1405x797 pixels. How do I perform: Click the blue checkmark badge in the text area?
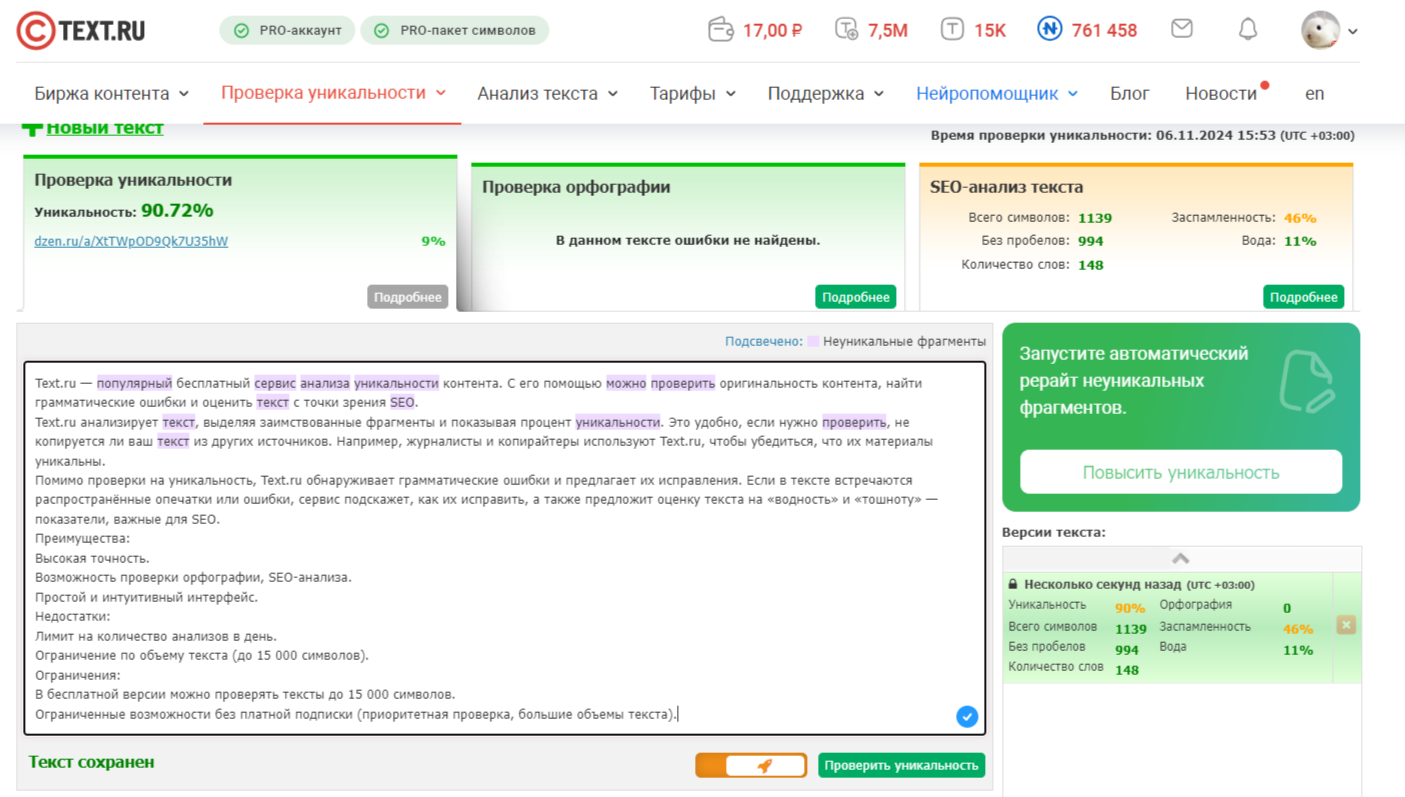pos(966,716)
